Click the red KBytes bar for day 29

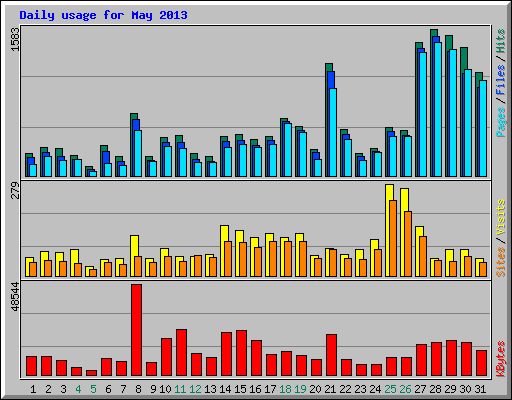pyautogui.click(x=451, y=358)
